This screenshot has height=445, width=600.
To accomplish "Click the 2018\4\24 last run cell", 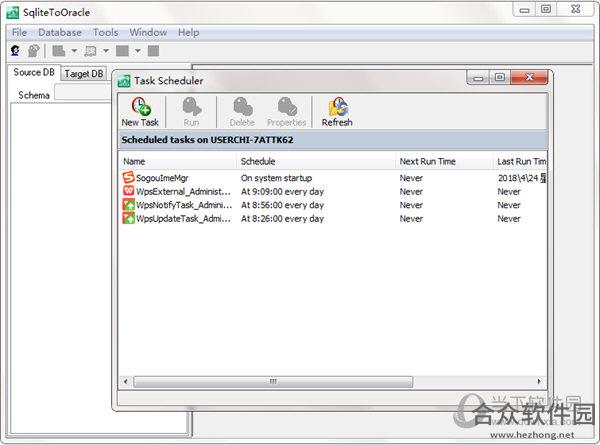I will (x=522, y=178).
